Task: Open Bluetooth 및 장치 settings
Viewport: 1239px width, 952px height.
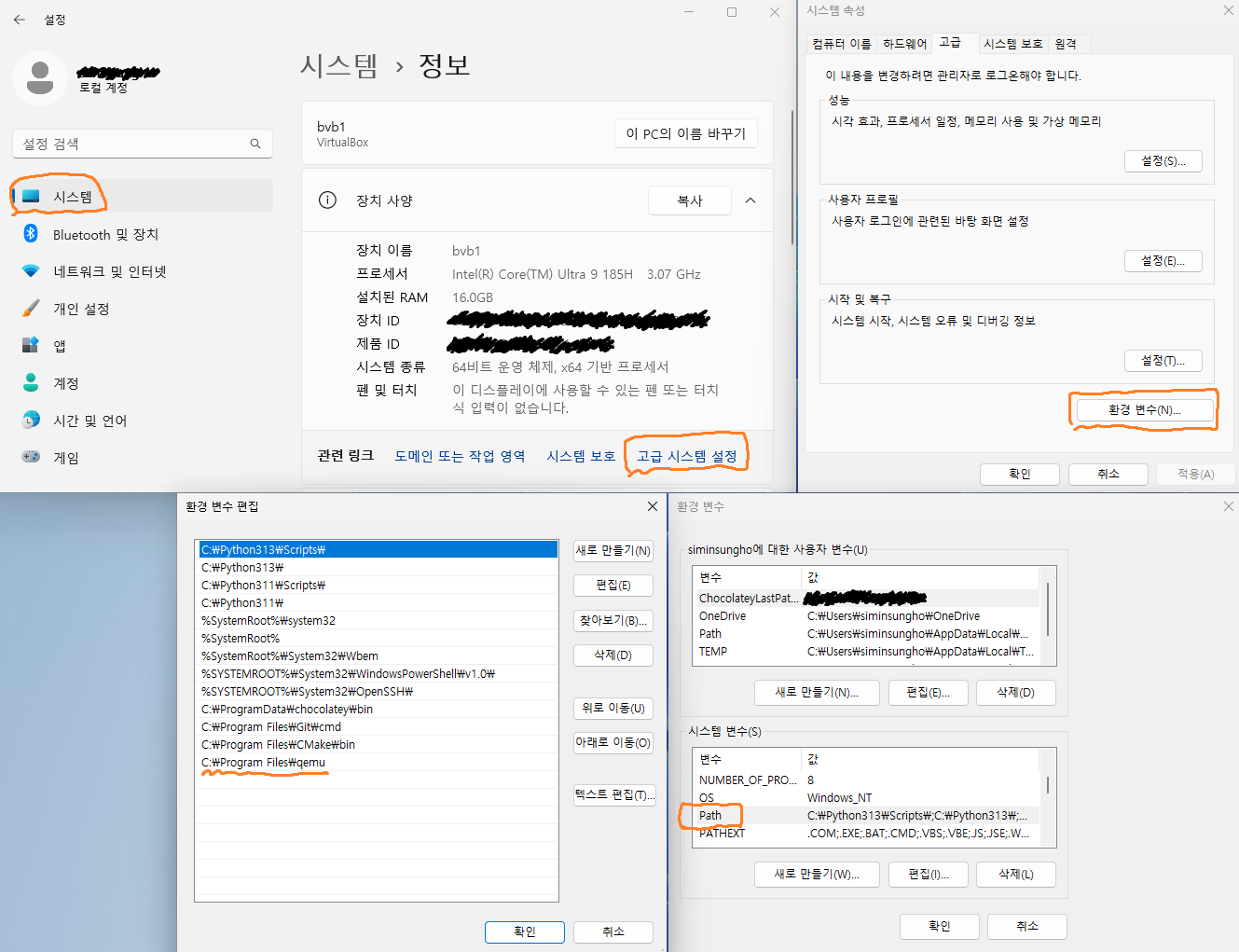Action: [105, 234]
